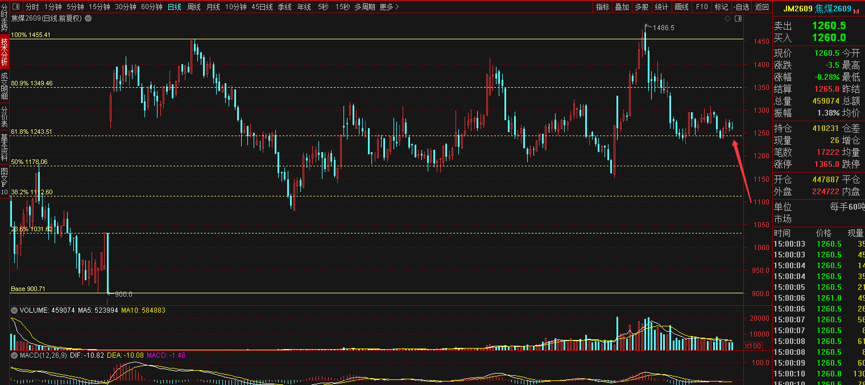Open F10 company info
The width and height of the screenshot is (865, 385).
pos(702,7)
